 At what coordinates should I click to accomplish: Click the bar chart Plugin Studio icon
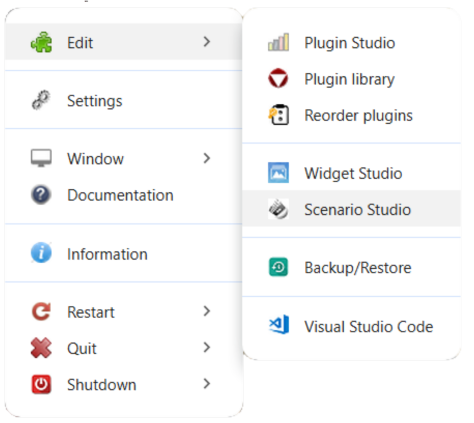[x=278, y=42]
